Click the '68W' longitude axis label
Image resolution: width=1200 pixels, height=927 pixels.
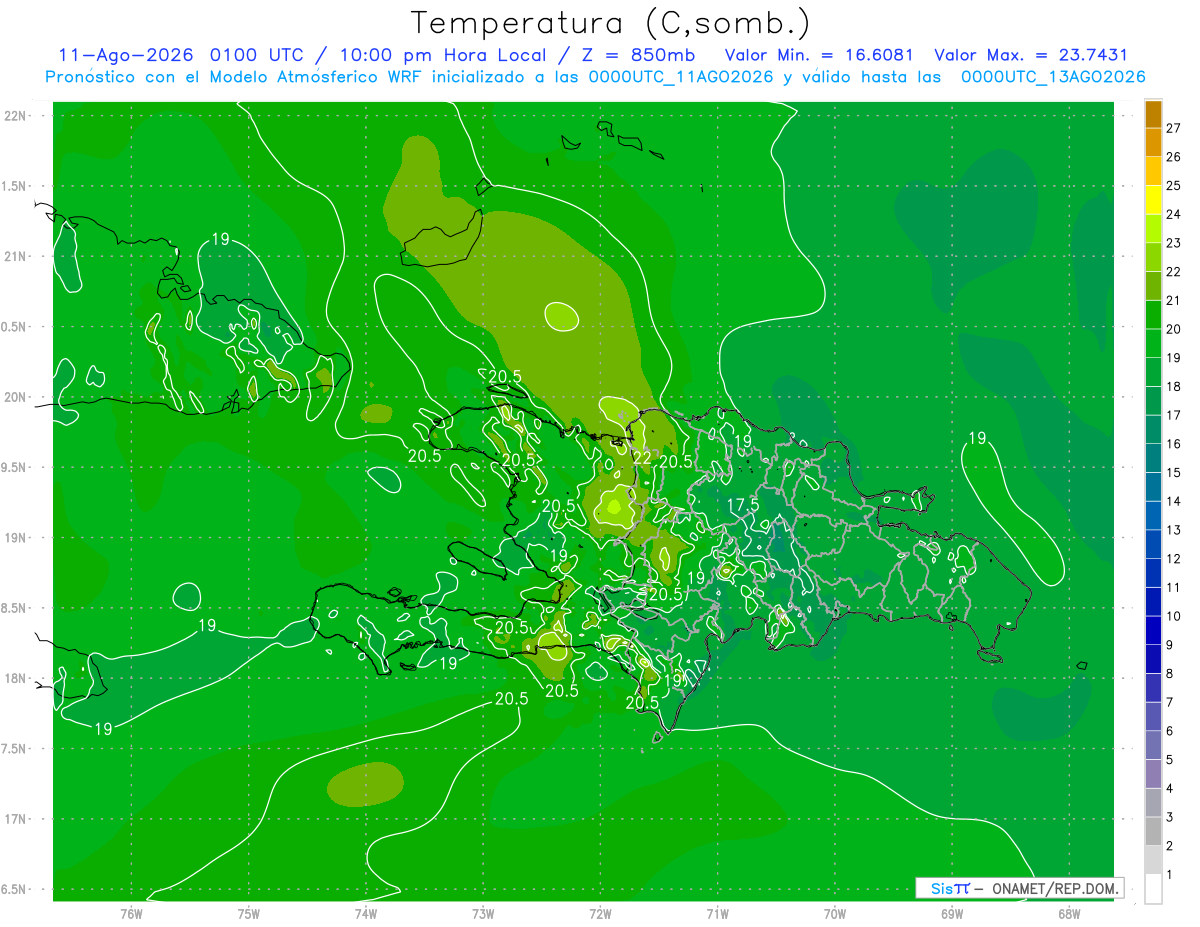1068,913
